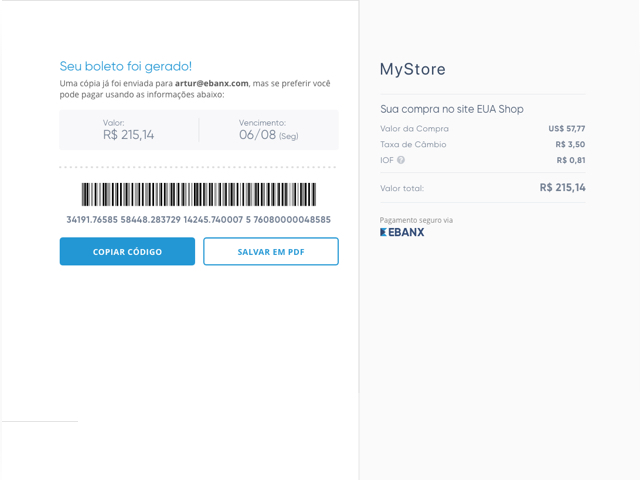Click the MyStore title
The height and width of the screenshot is (480, 640).
(413, 69)
